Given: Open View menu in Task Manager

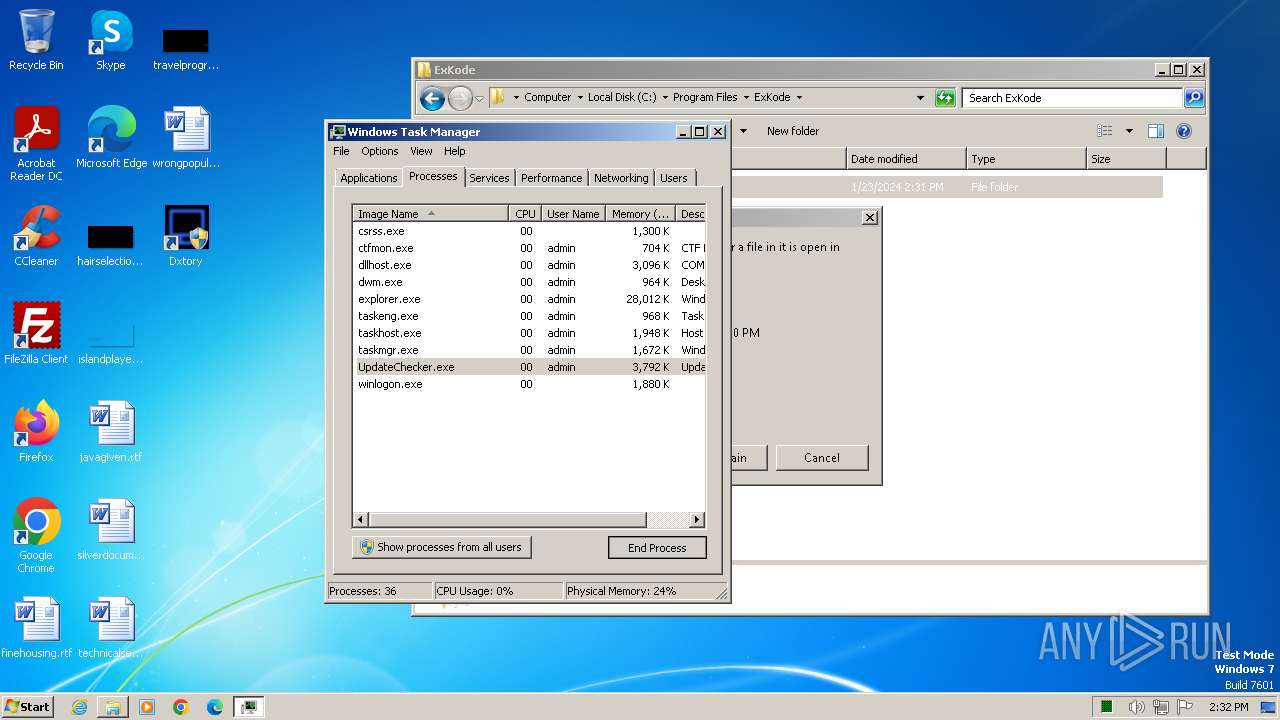Looking at the screenshot, I should (x=421, y=151).
